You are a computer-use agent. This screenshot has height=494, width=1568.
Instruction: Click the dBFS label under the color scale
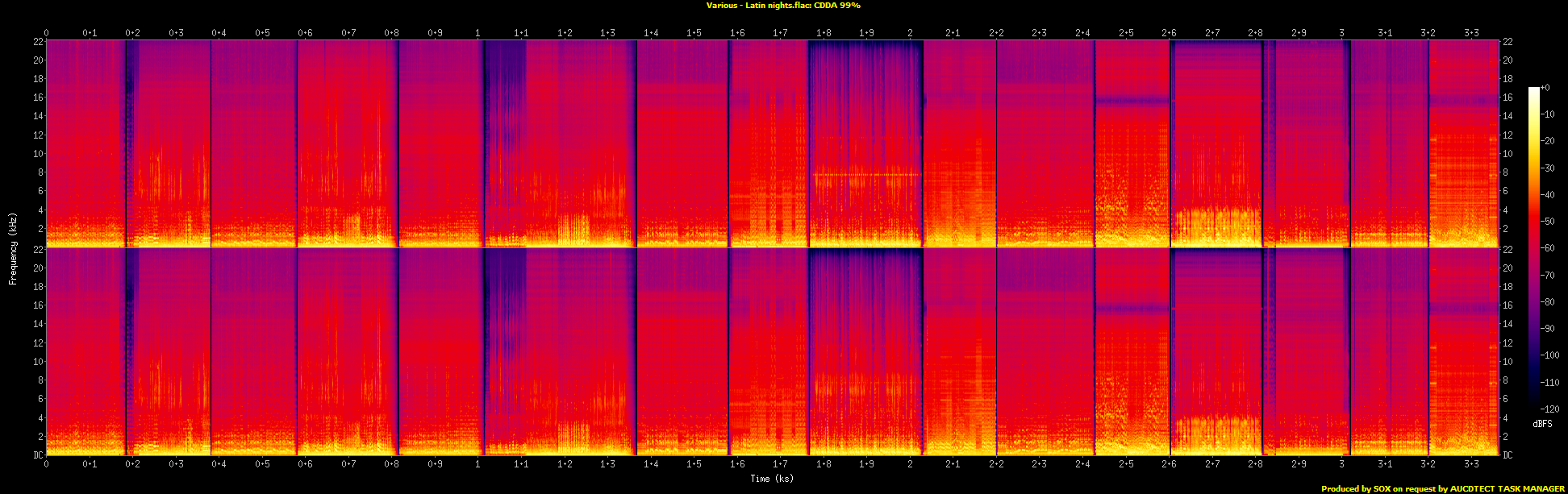click(1541, 424)
